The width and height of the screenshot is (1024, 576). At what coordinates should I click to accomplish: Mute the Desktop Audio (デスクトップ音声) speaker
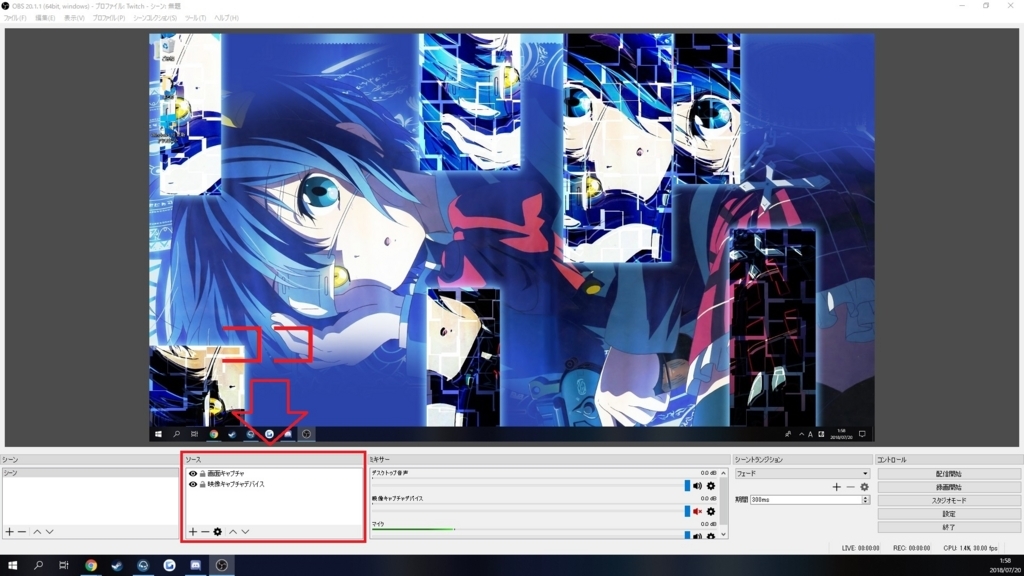[697, 486]
